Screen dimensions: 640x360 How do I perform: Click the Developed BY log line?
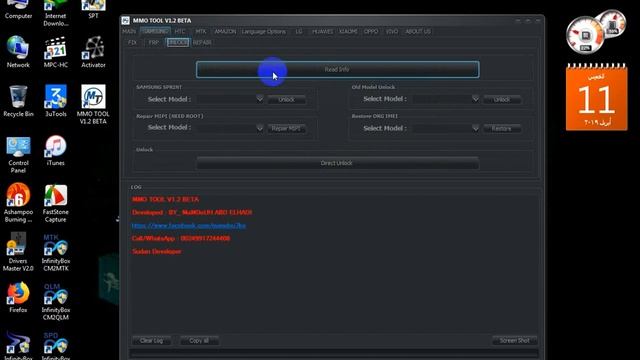[192, 212]
